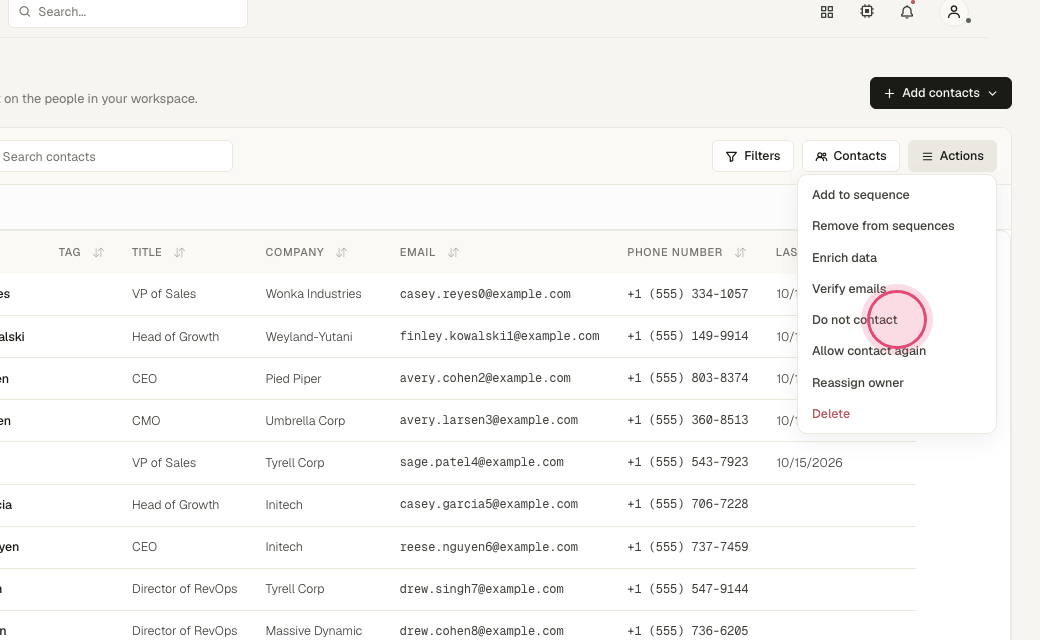Click phone number +1 (555) 149-9914

[x=688, y=336]
